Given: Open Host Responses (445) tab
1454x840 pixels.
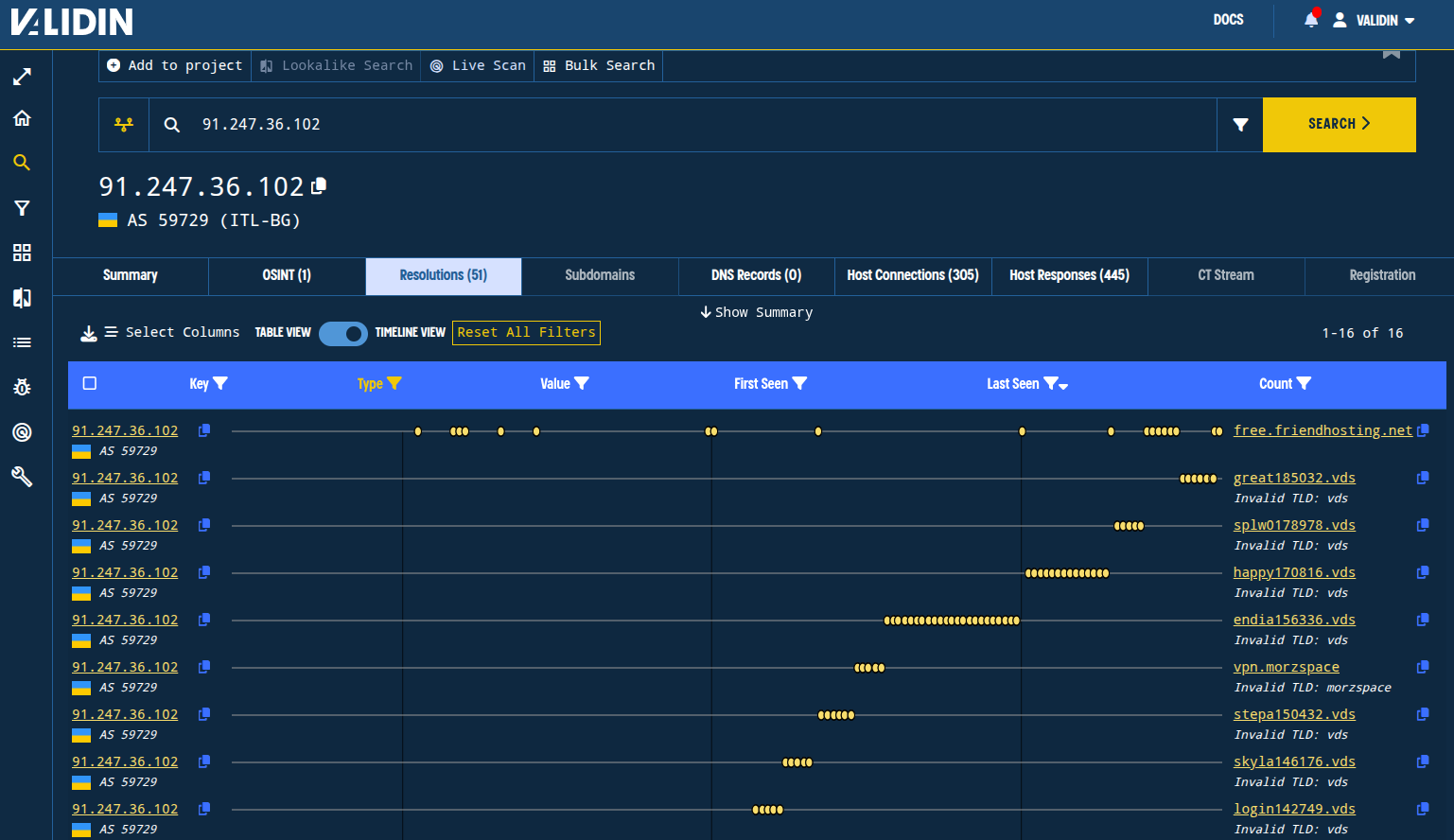Looking at the screenshot, I should tap(1070, 275).
